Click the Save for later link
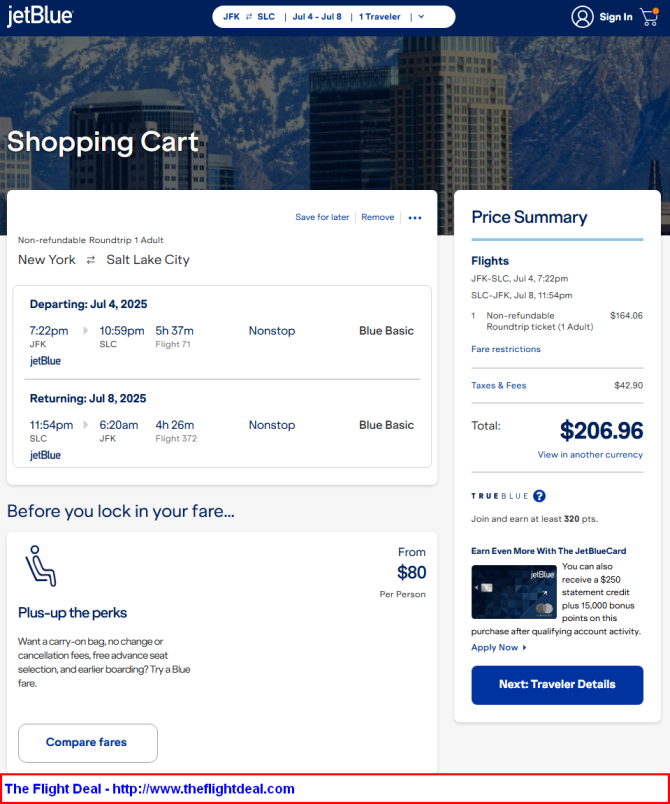 322,217
